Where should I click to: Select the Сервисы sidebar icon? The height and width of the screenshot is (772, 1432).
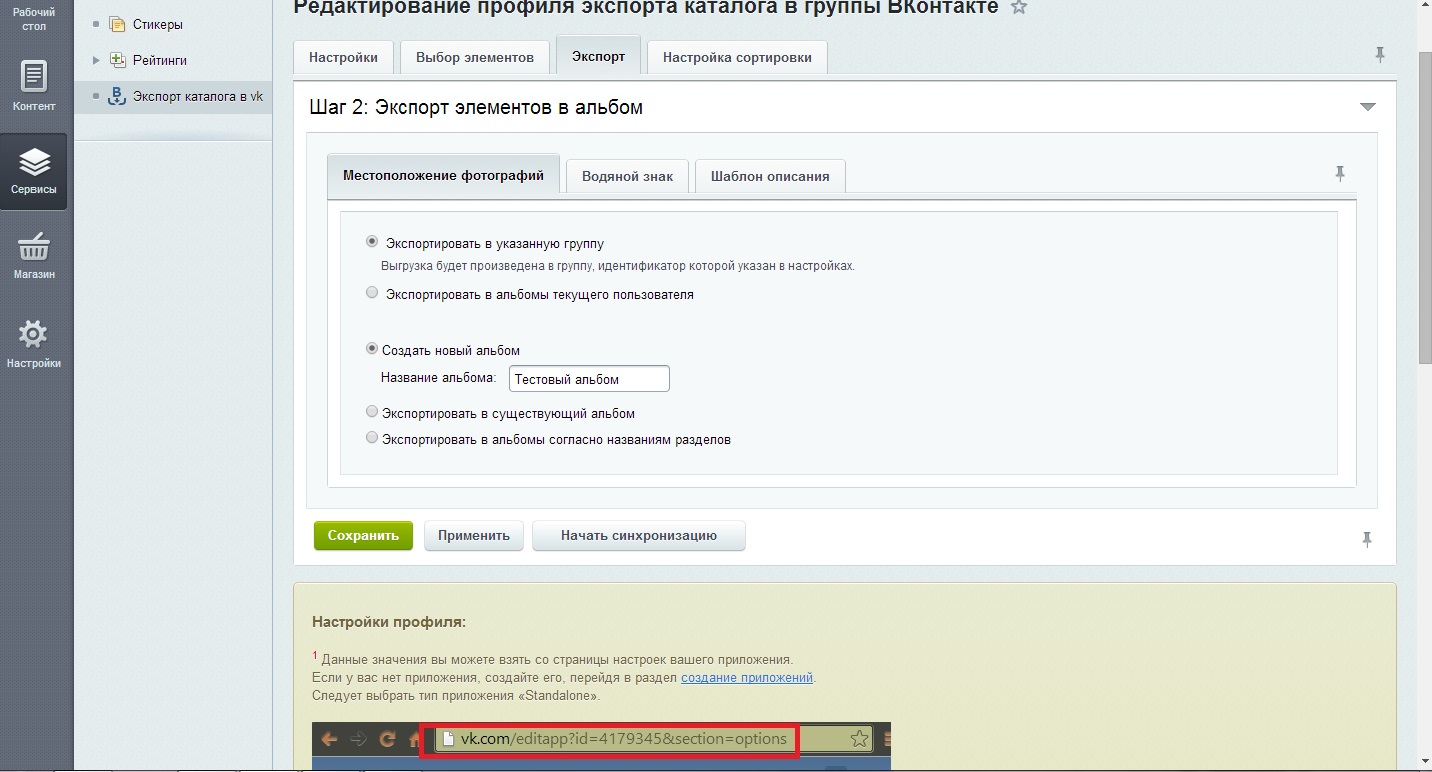(x=33, y=170)
